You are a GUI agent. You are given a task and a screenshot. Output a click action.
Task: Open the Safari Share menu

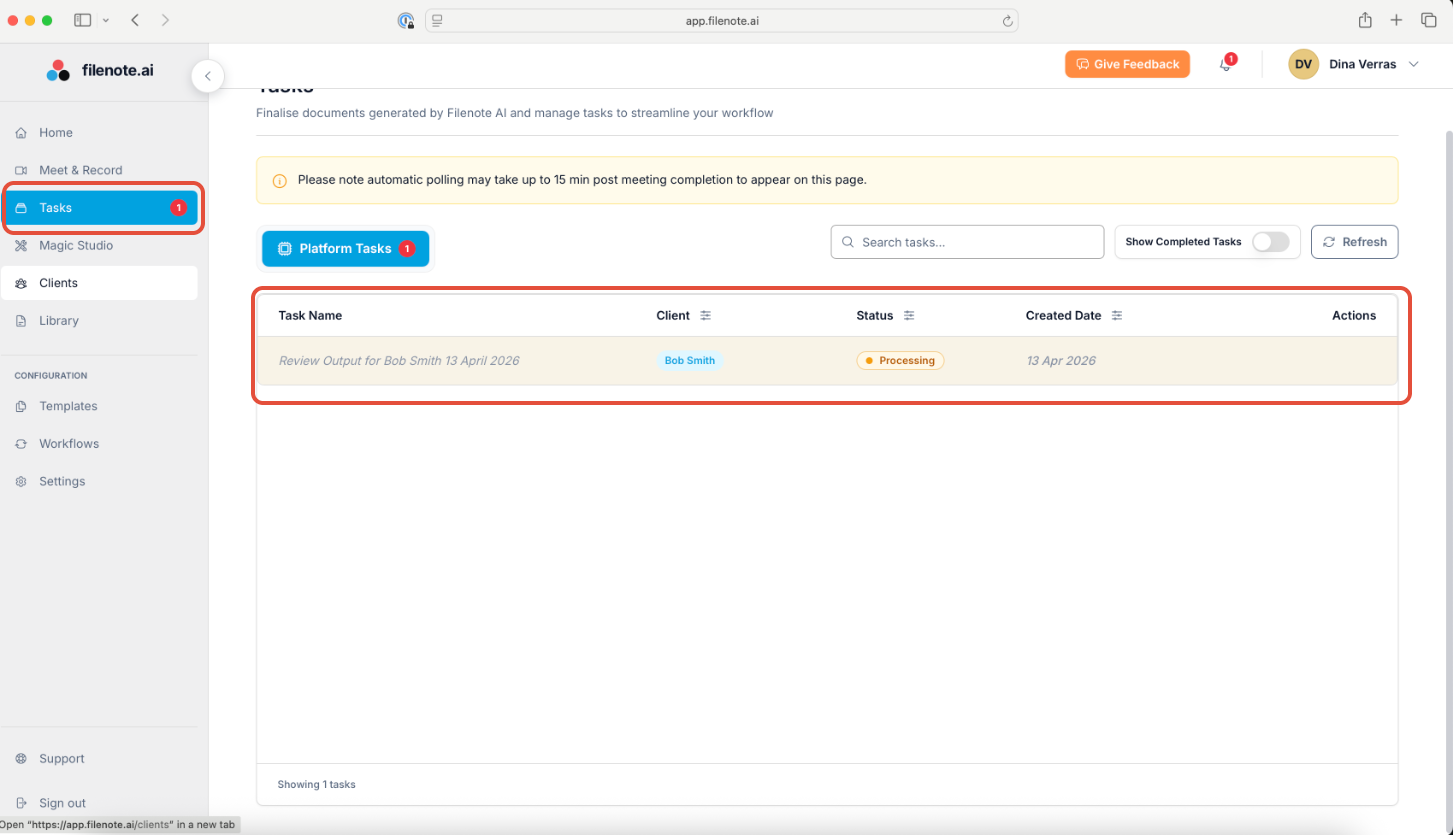click(1365, 20)
